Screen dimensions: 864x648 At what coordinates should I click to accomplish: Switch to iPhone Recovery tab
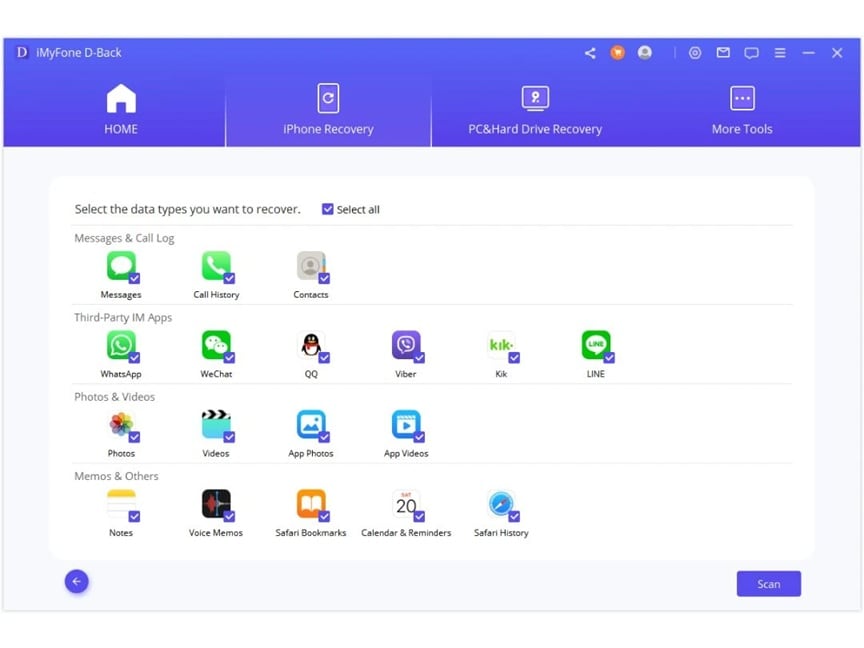[x=328, y=110]
